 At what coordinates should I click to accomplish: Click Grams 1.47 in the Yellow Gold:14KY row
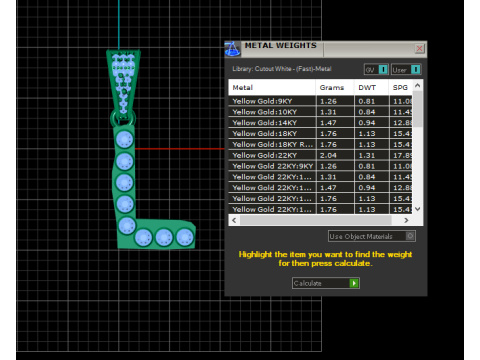point(328,123)
